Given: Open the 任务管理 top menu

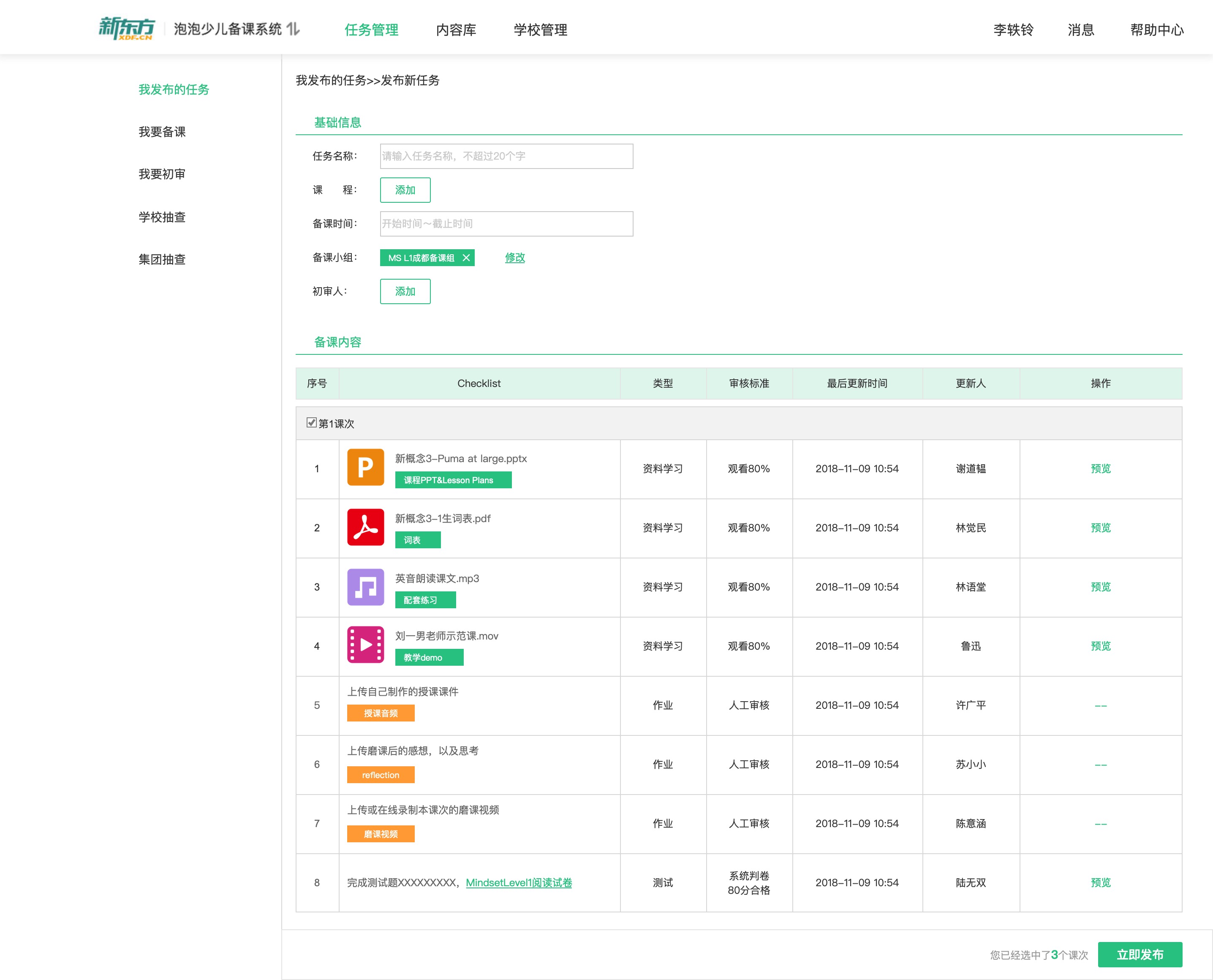Looking at the screenshot, I should (371, 29).
